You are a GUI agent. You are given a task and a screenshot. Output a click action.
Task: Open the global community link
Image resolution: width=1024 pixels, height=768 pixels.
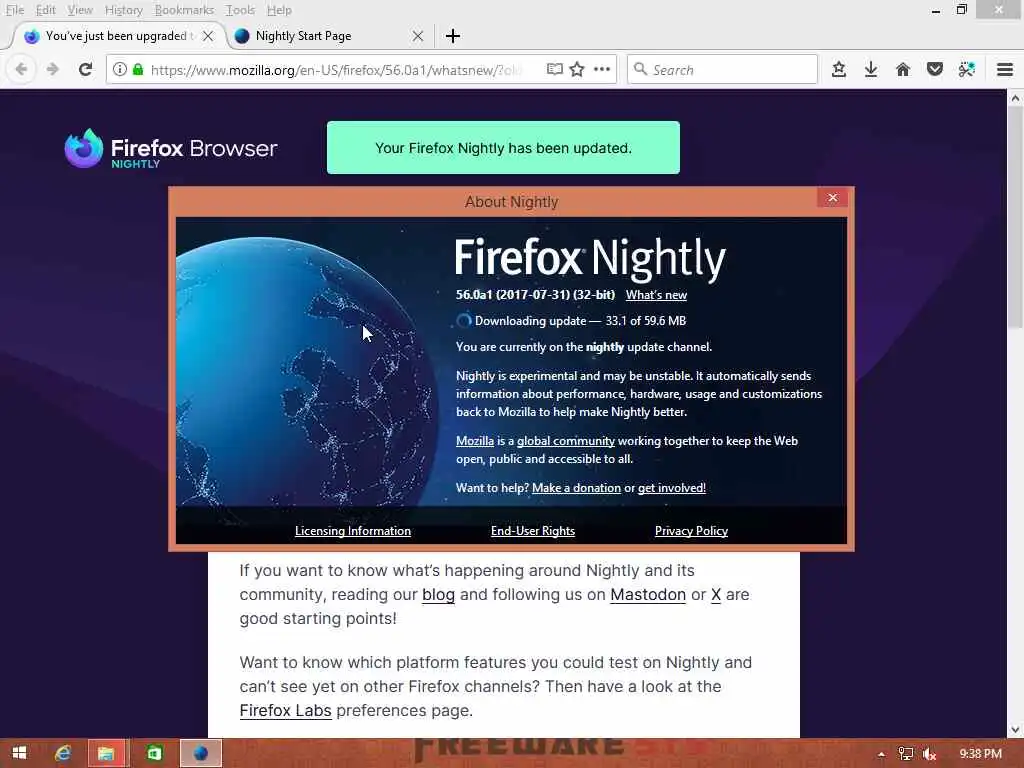[x=566, y=441]
